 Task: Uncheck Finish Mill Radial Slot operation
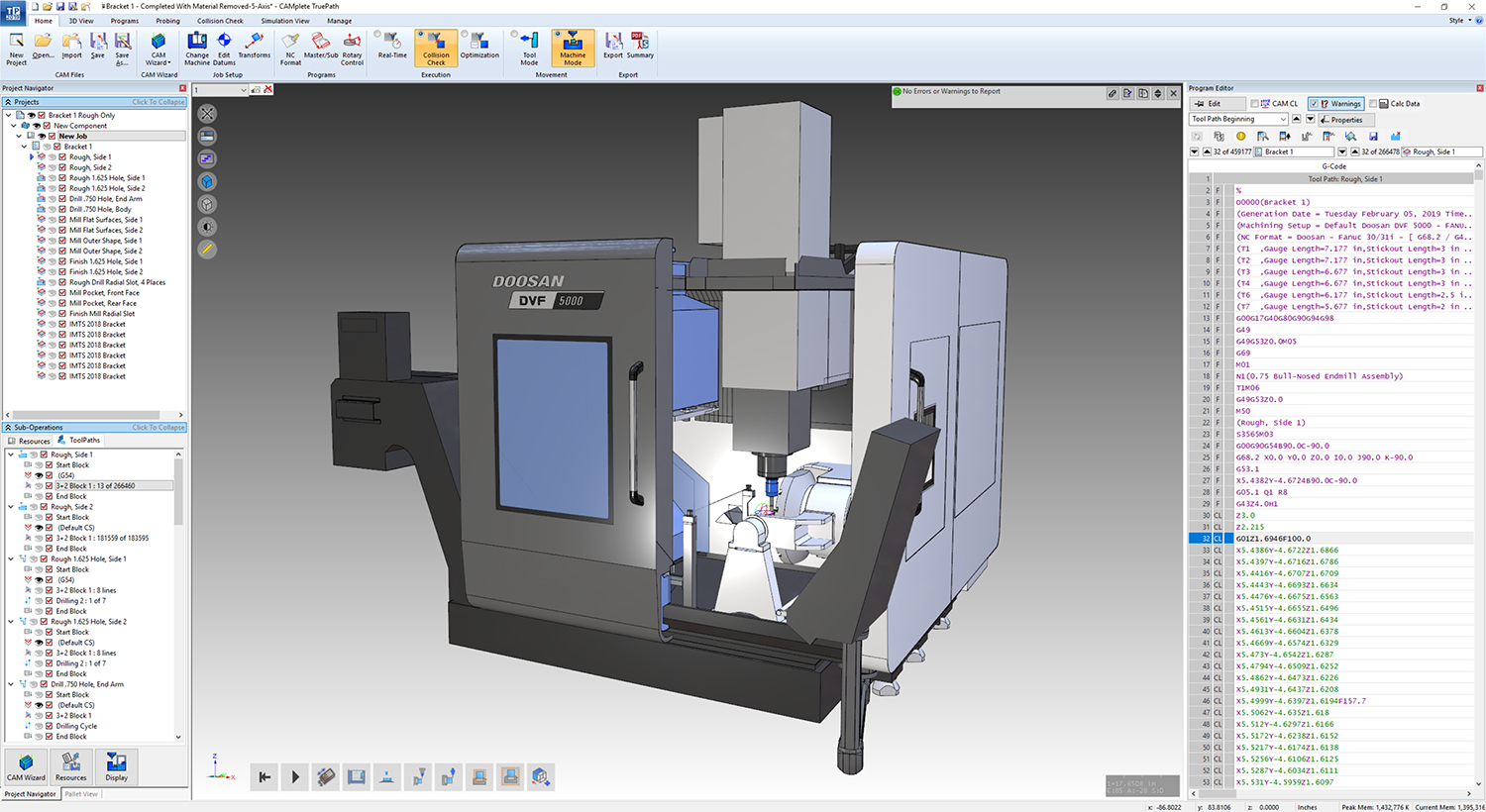click(x=62, y=314)
